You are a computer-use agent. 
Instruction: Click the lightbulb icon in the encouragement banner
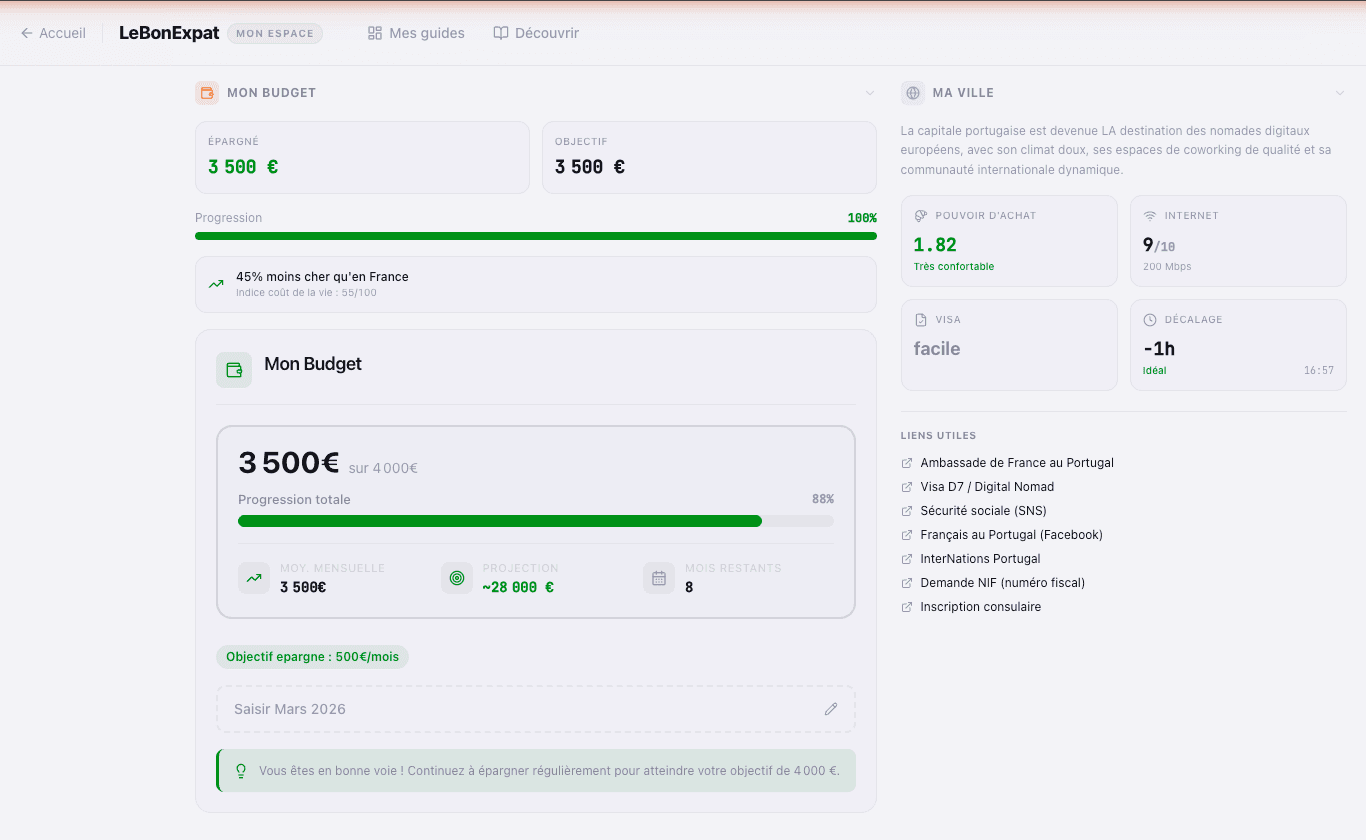tap(240, 770)
